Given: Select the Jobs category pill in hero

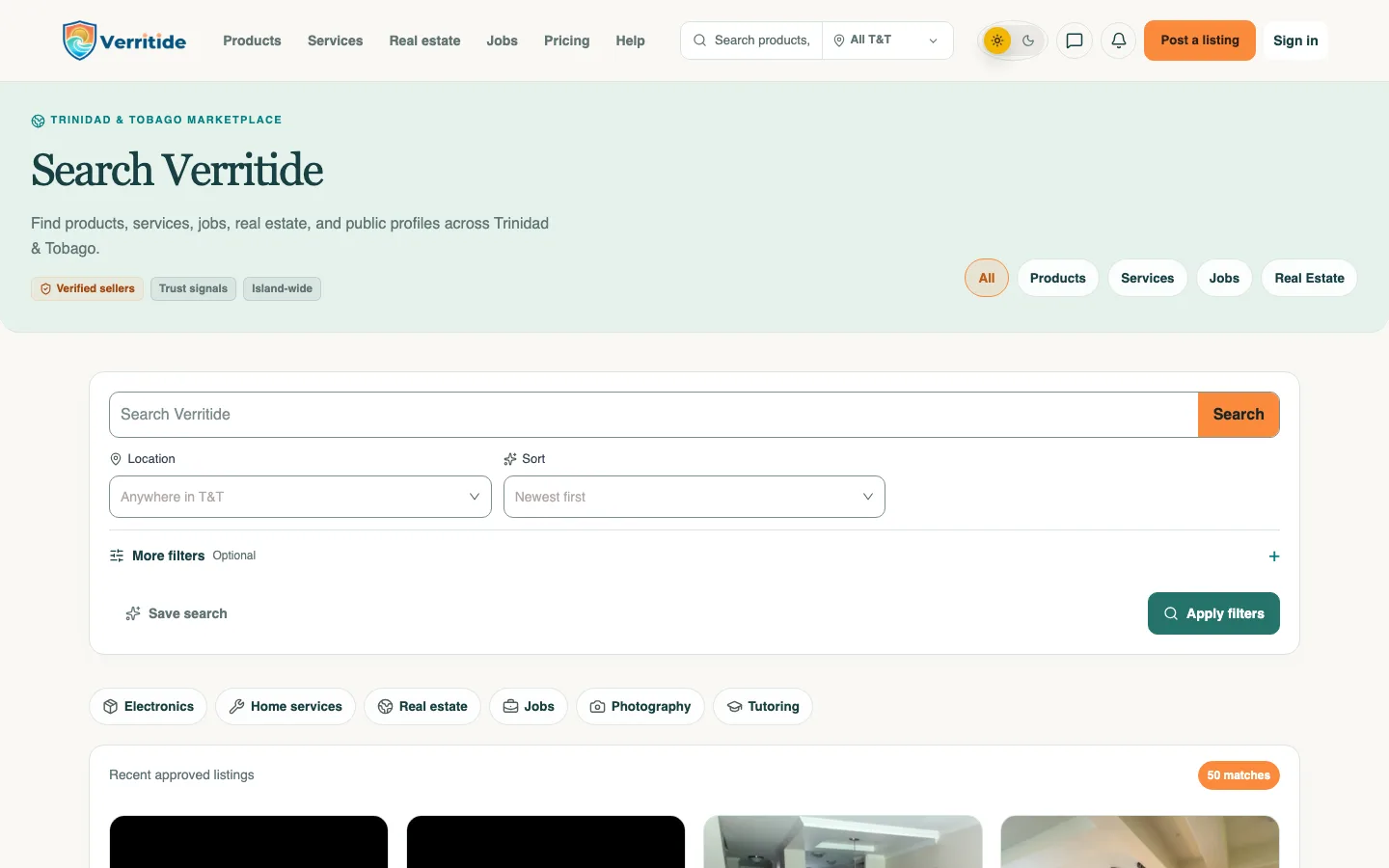Looking at the screenshot, I should click(x=1224, y=278).
